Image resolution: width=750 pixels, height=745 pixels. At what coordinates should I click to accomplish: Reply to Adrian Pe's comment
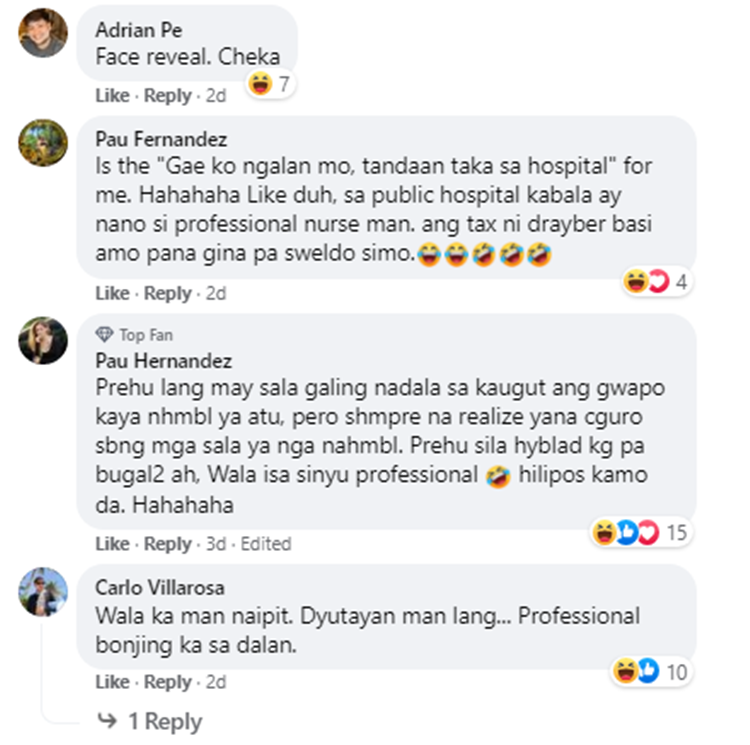168,96
